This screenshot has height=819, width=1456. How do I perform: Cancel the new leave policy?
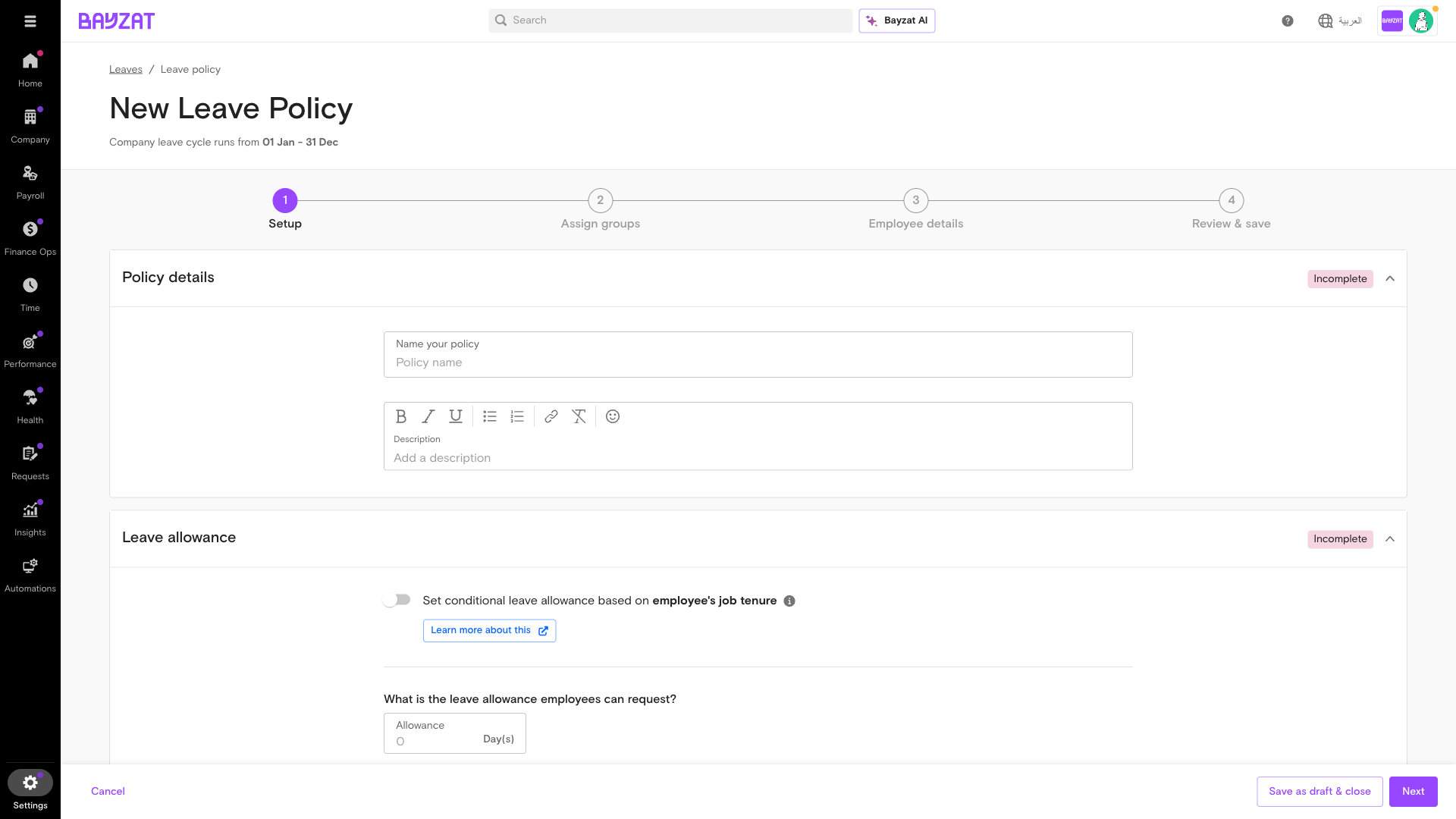click(x=108, y=791)
